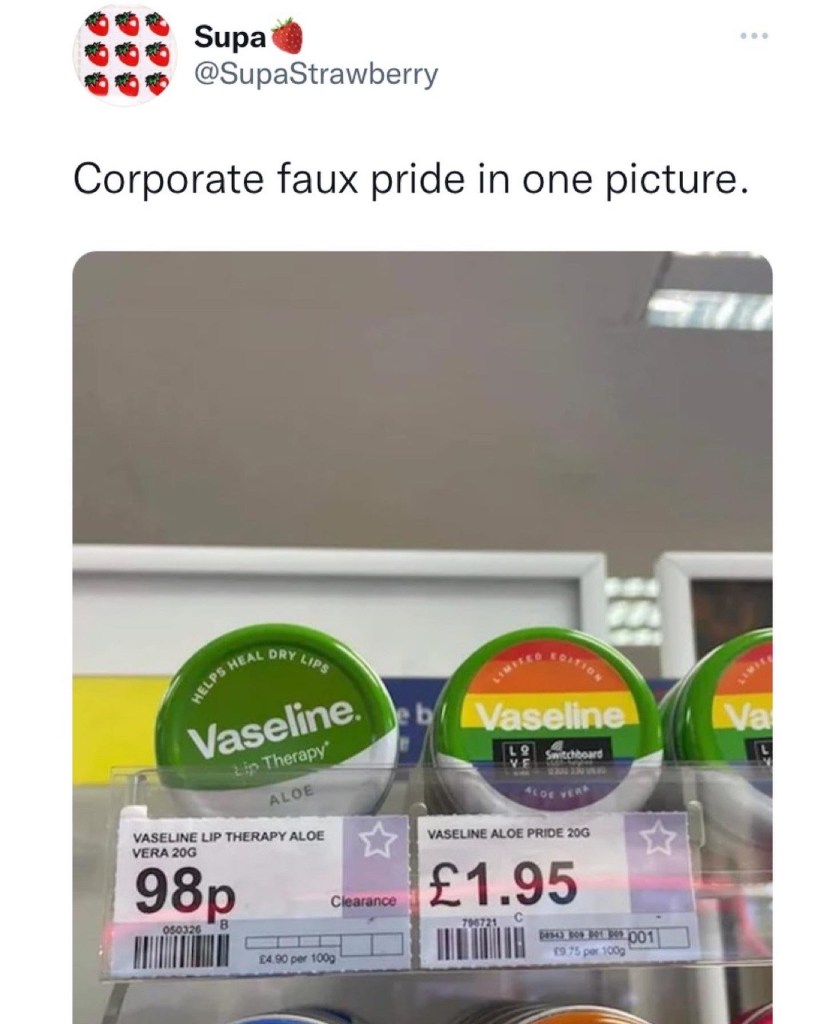
Task: Click the "£4.90 per 100g" unit price
Action: pos(297,958)
